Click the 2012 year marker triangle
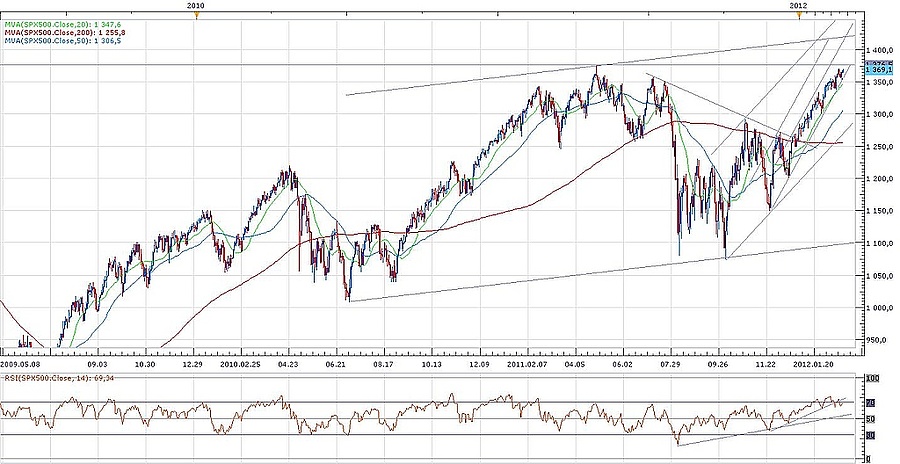This screenshot has width=900, height=464. pyautogui.click(x=799, y=15)
